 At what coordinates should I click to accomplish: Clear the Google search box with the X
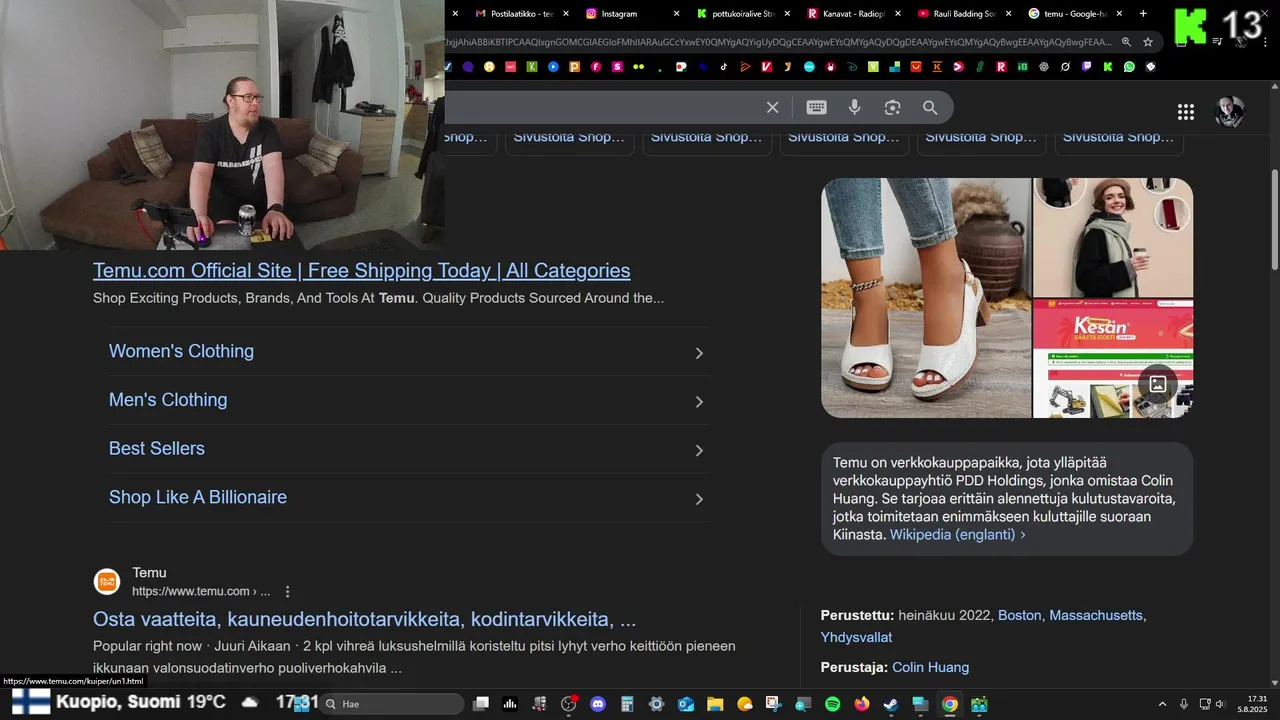tap(772, 107)
